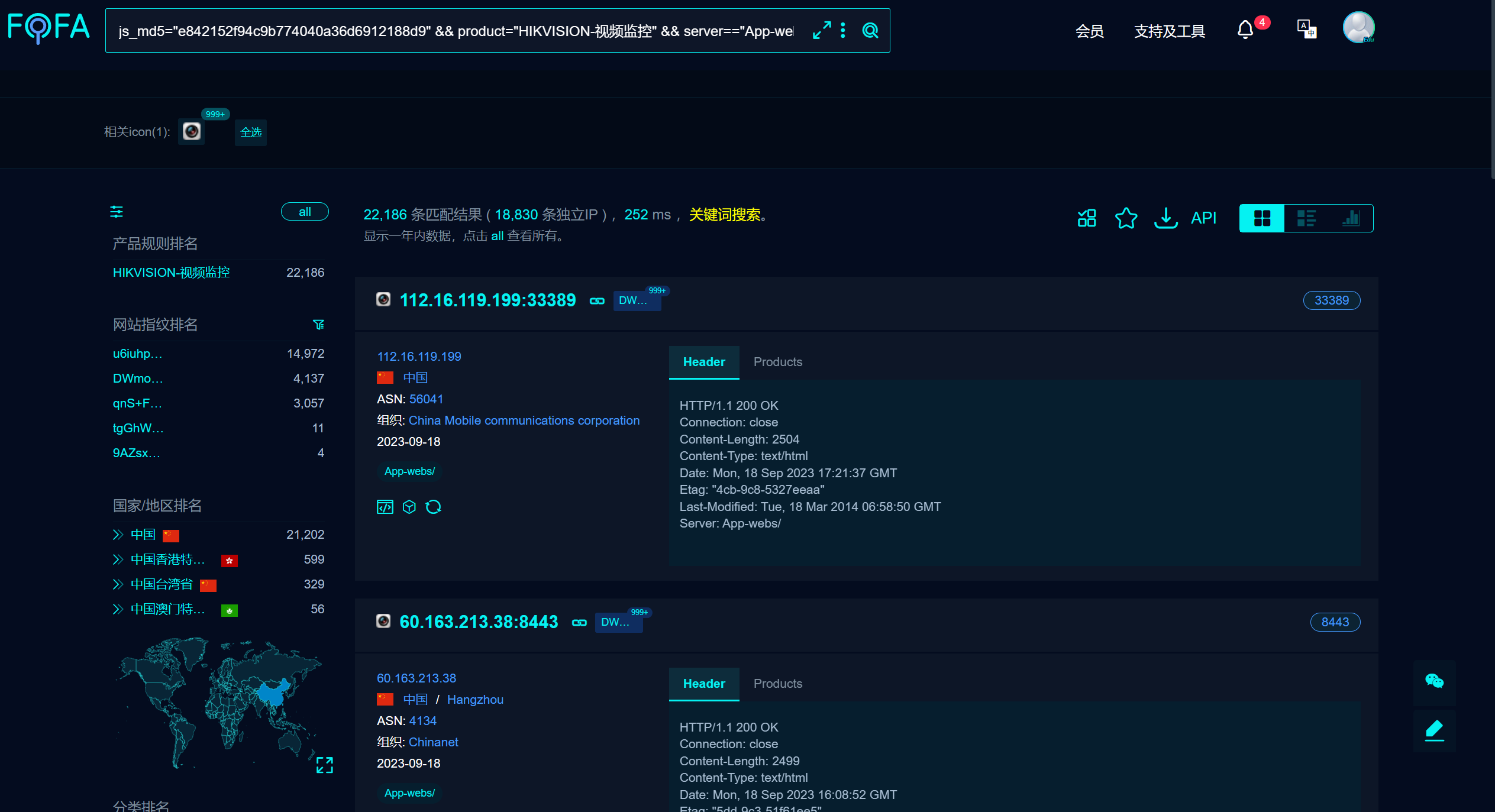Open the feedback edit floating icon

point(1434,730)
